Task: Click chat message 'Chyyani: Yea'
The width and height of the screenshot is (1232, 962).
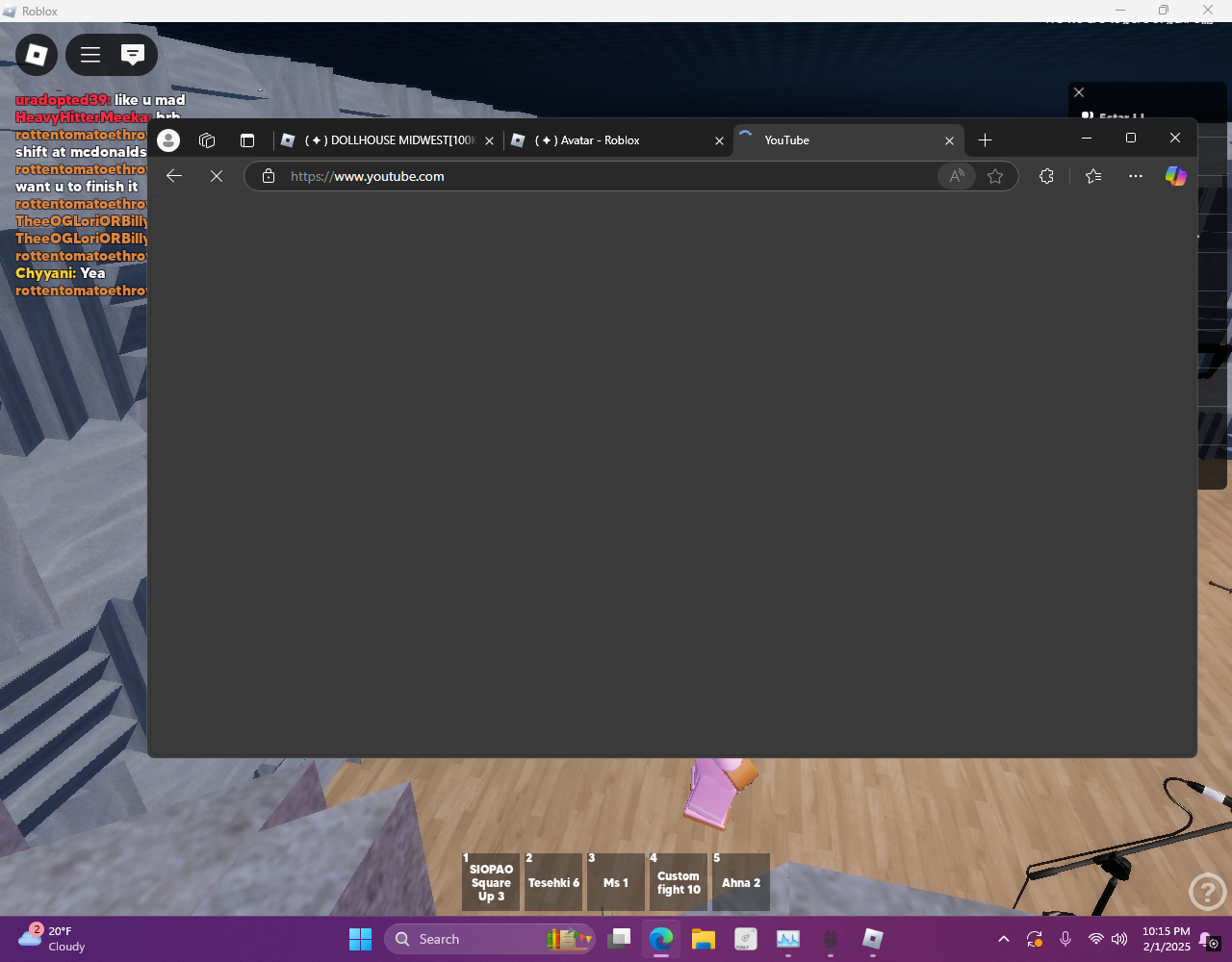Action: point(61,273)
